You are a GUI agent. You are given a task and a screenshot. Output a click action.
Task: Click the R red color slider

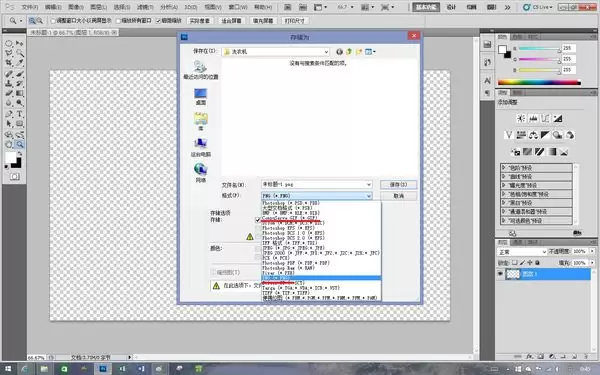pyautogui.click(x=540, y=49)
